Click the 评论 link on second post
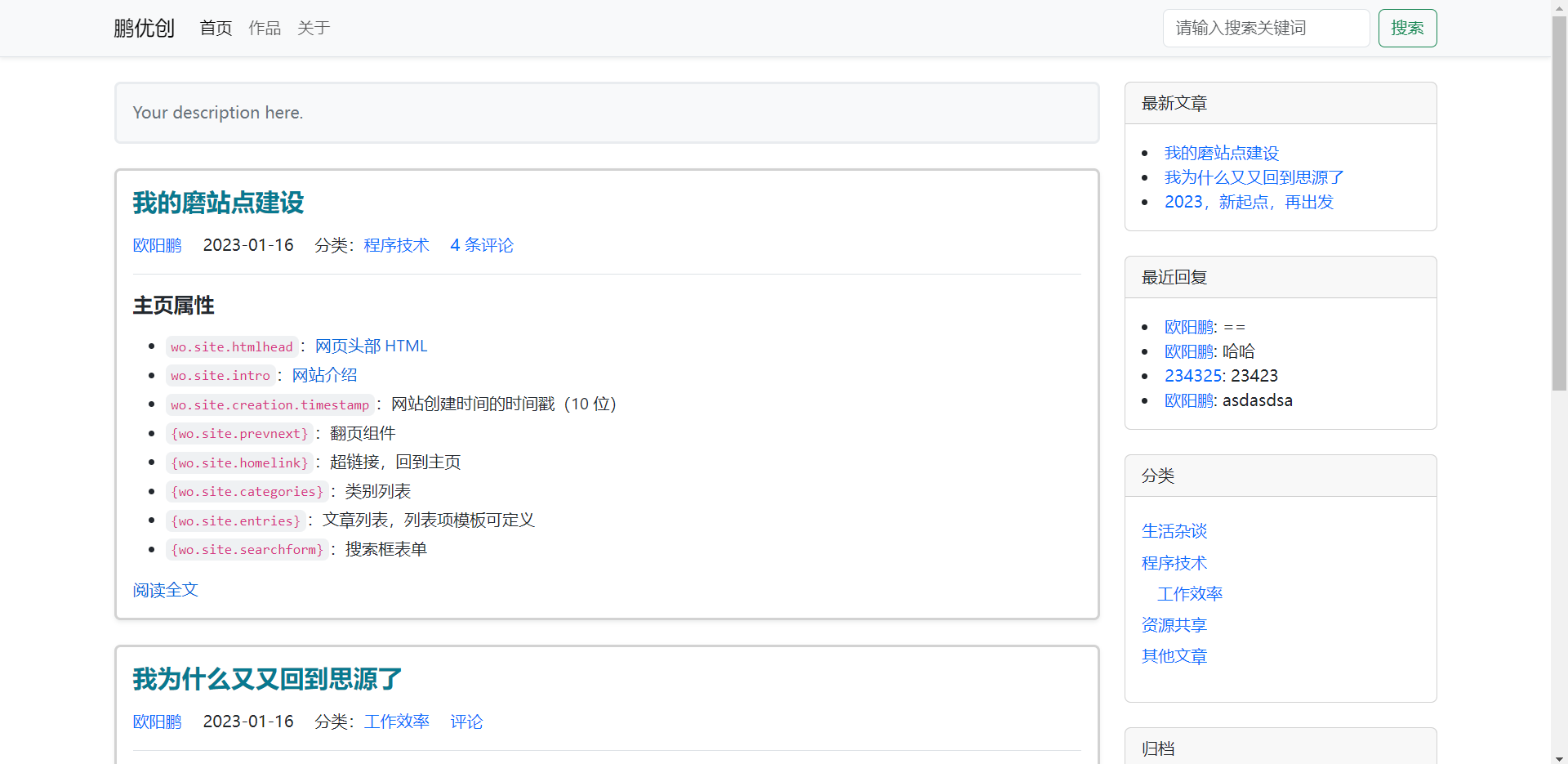This screenshot has height=764, width=1568. (x=466, y=722)
